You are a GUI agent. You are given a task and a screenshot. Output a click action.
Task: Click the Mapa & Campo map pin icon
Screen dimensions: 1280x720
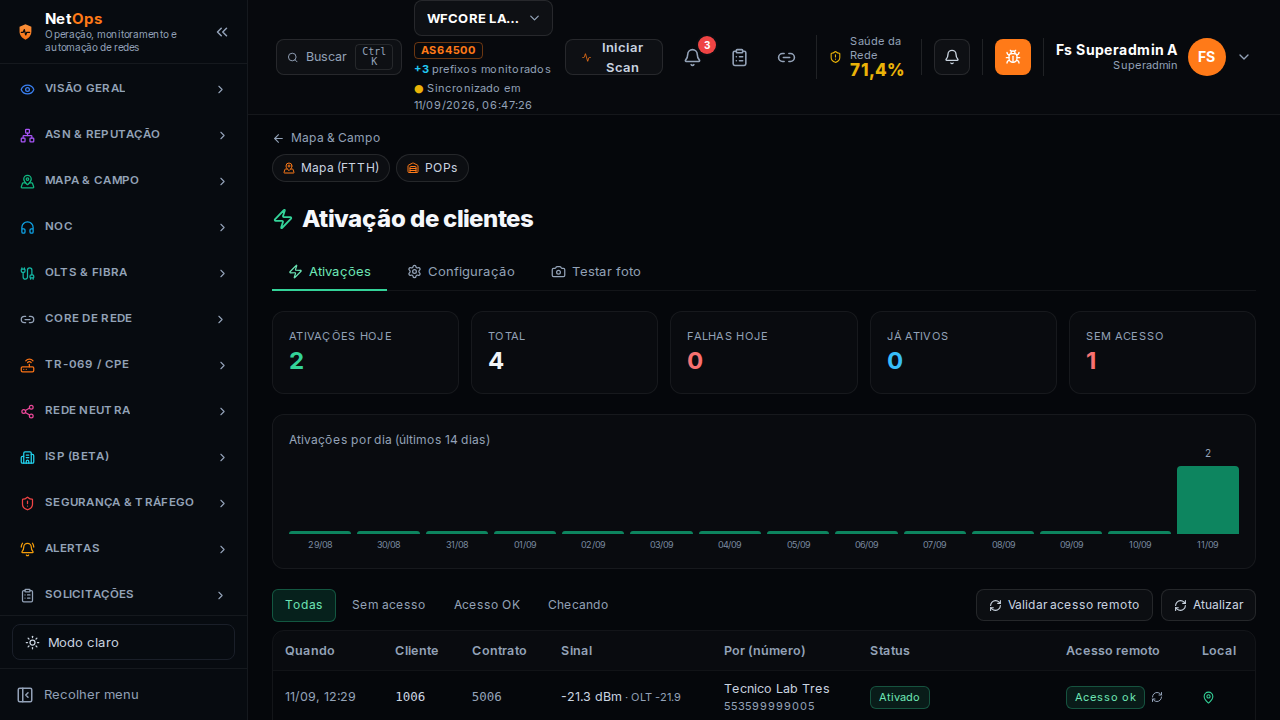[x=28, y=181]
